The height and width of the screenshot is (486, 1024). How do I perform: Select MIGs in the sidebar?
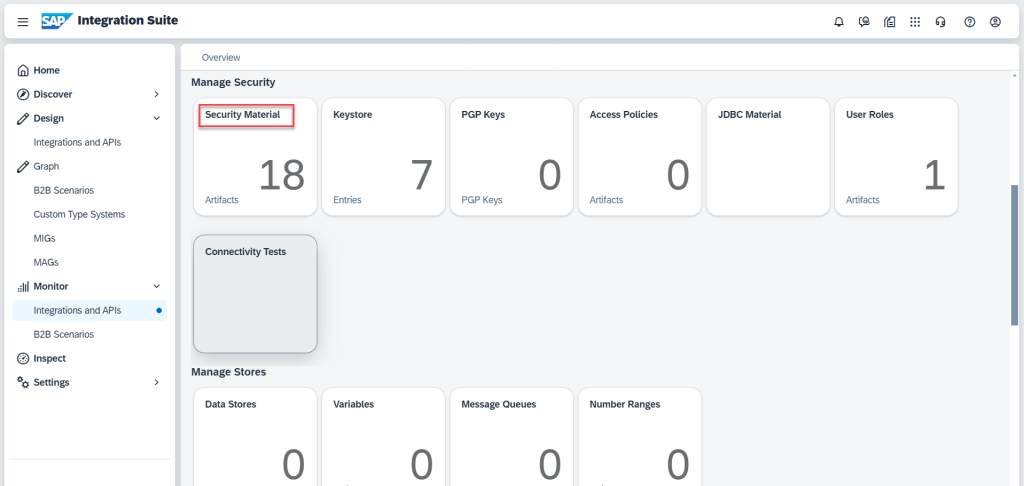coord(45,238)
